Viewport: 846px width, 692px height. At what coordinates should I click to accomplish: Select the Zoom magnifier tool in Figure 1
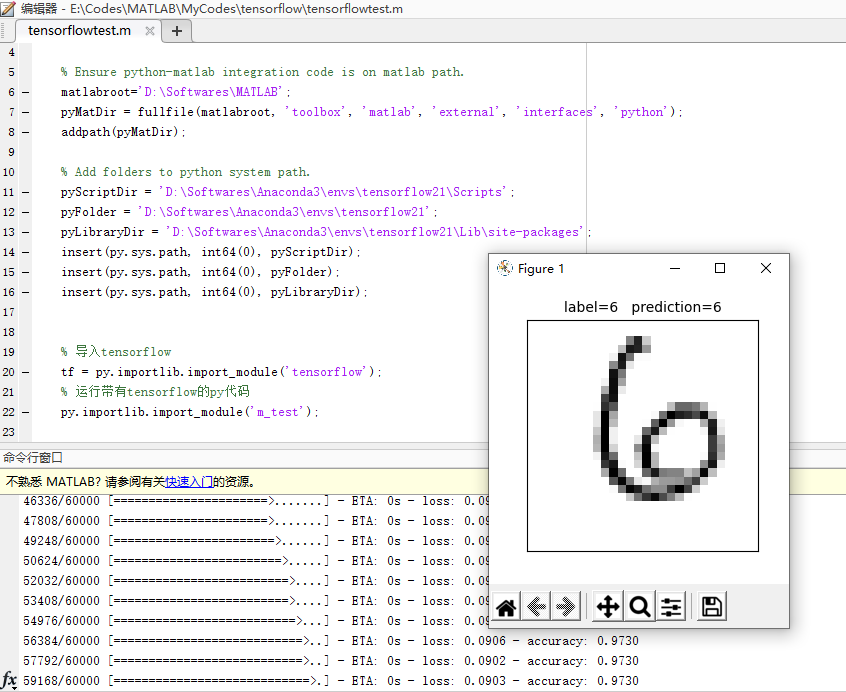[640, 606]
